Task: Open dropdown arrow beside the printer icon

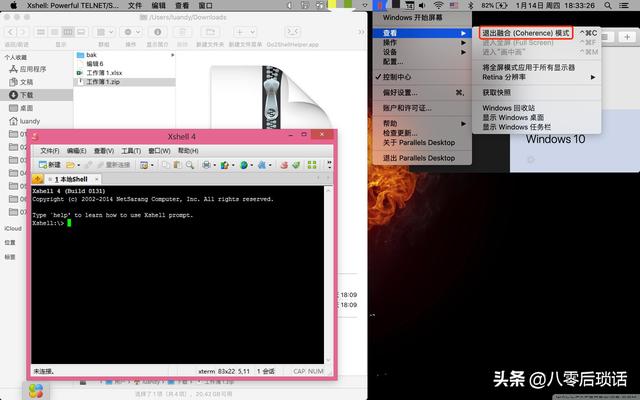Action: (x=214, y=165)
